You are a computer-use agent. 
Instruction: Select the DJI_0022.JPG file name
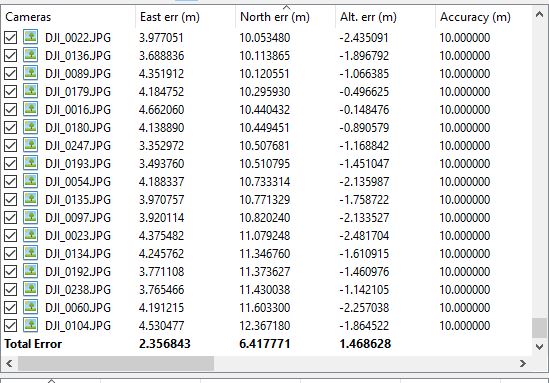[x=78, y=38]
